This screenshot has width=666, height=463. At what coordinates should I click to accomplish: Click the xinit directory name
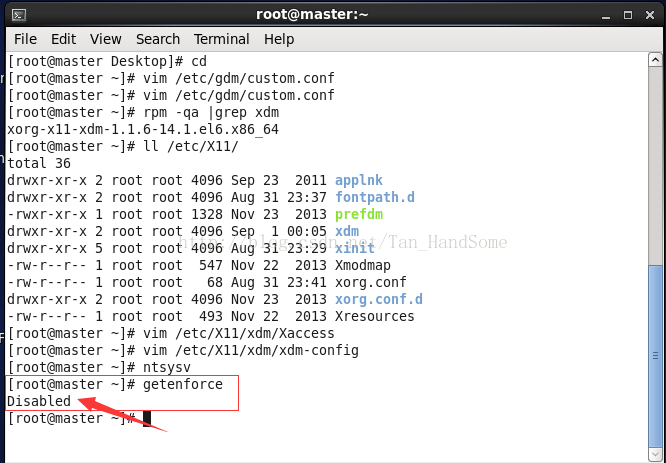point(355,248)
